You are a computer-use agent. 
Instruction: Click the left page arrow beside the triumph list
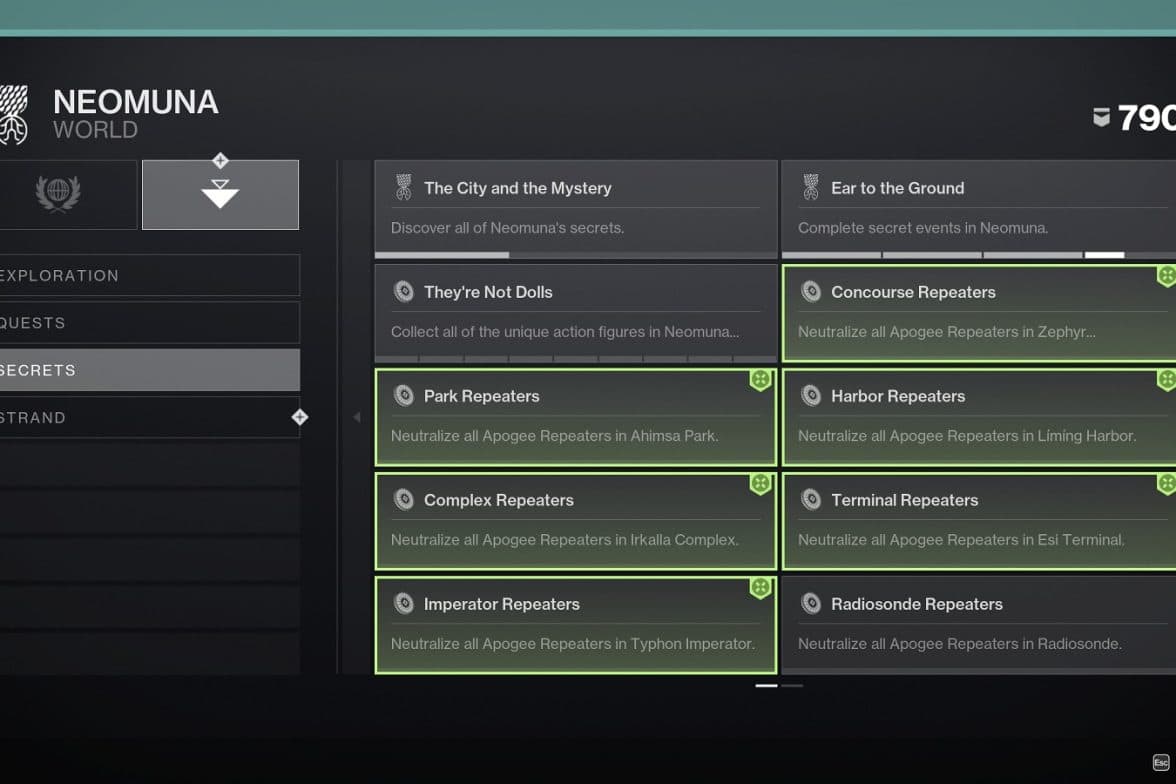tap(357, 416)
